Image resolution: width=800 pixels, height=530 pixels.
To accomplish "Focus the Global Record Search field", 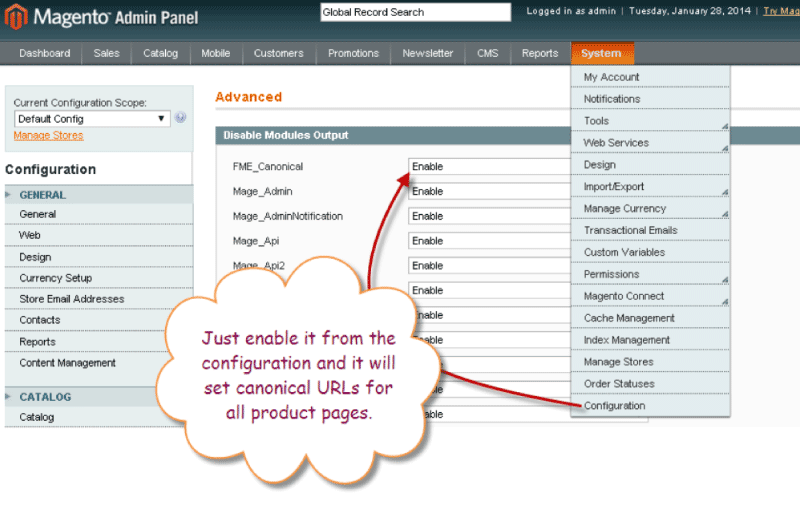I will pyautogui.click(x=415, y=12).
